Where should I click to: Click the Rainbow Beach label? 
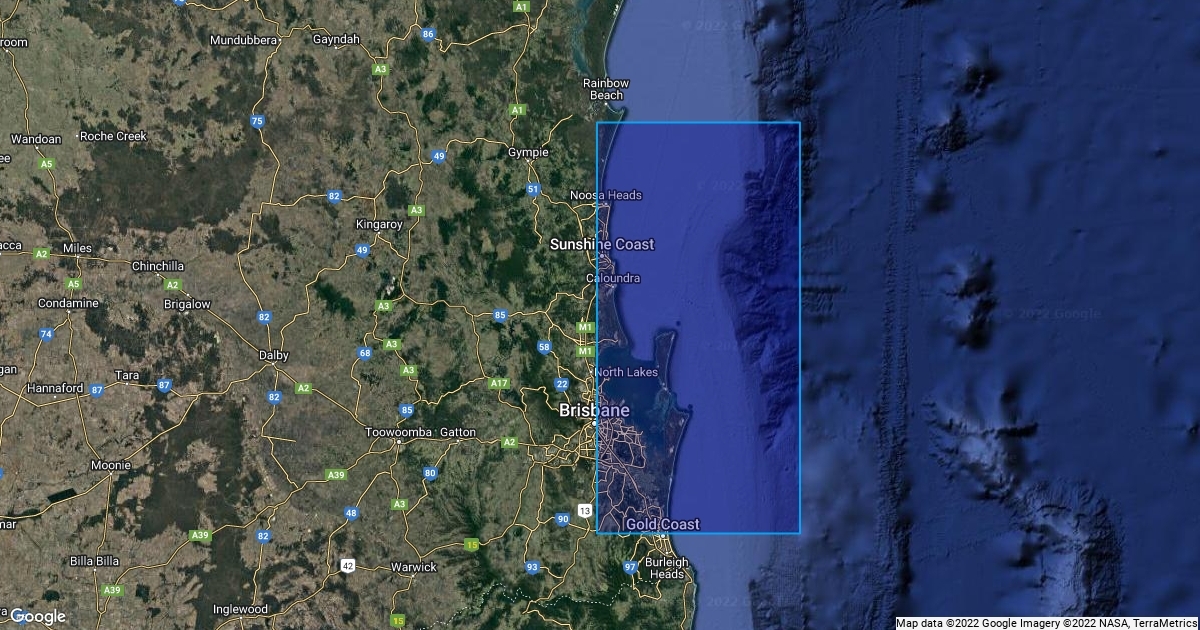[x=607, y=89]
